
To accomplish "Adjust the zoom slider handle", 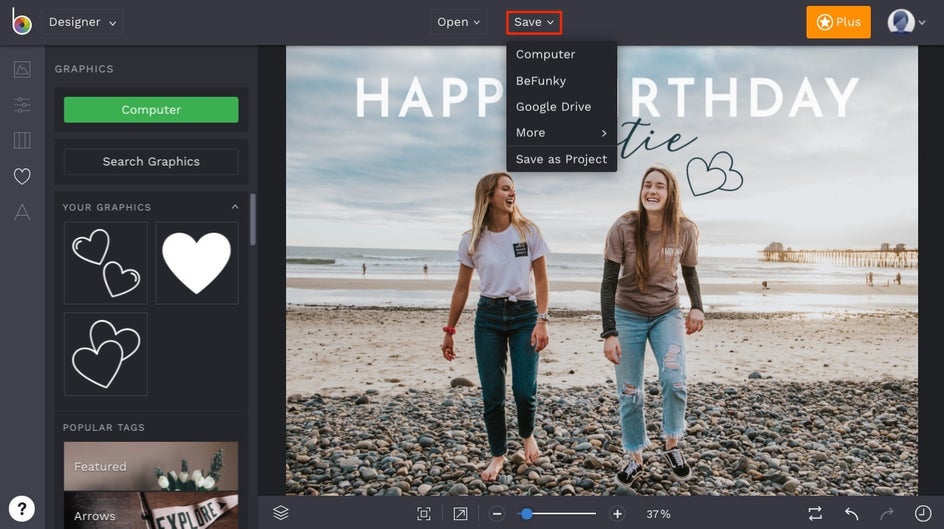I will click(x=527, y=514).
